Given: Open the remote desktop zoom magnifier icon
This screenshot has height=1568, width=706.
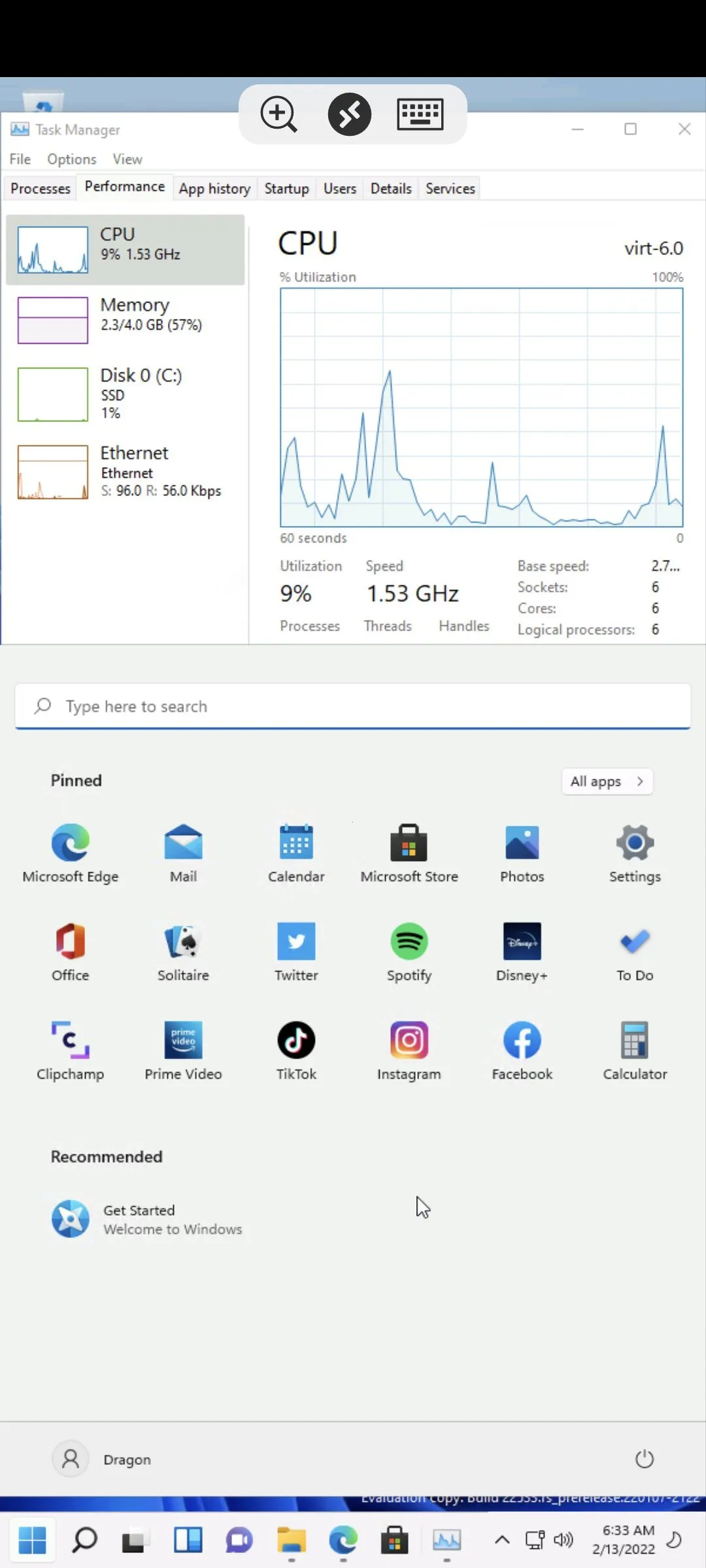Looking at the screenshot, I should (x=278, y=114).
